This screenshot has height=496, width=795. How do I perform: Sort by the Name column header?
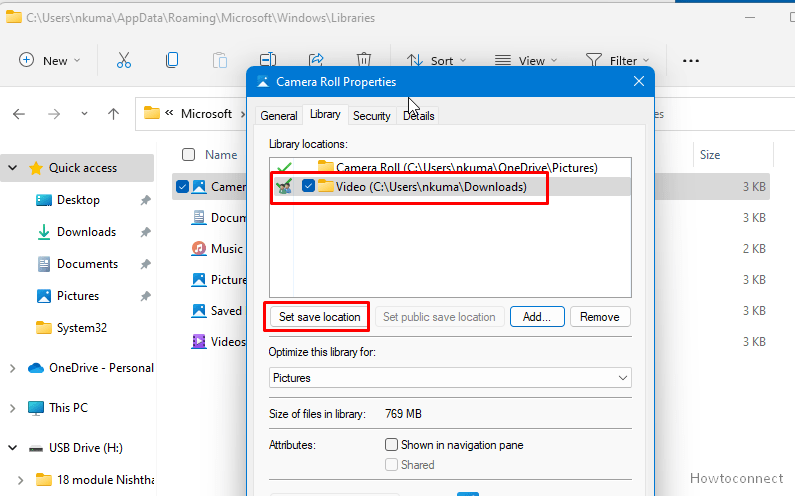tap(221, 155)
